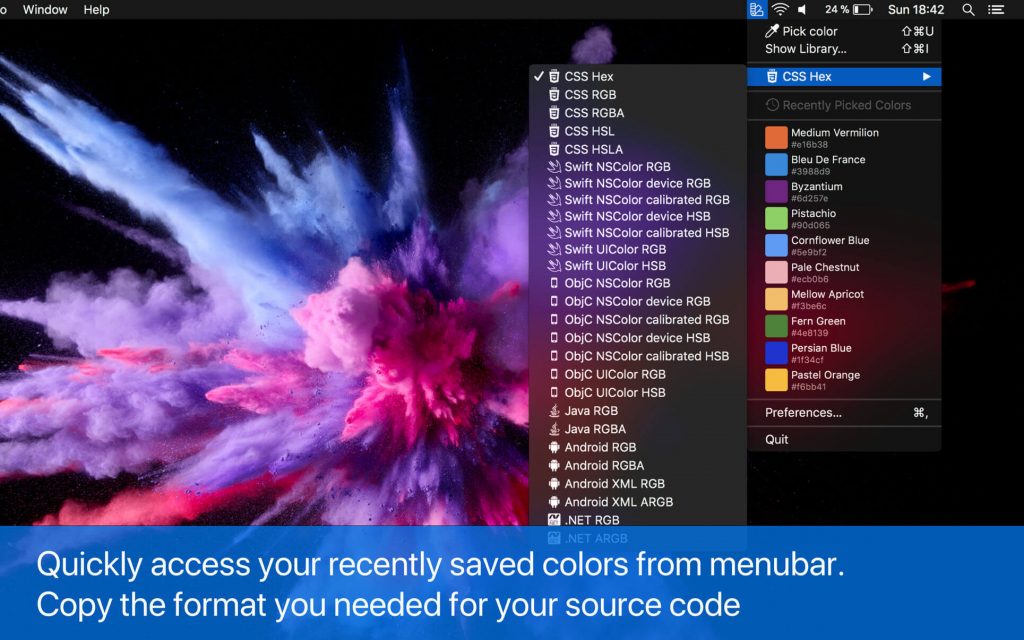This screenshot has height=640, width=1024.
Task: Open Spotlight search from the menu bar
Action: (966, 9)
